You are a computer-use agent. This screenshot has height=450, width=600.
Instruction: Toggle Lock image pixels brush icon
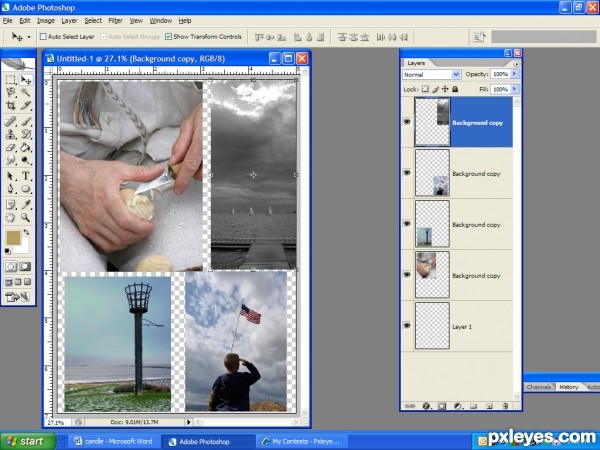point(435,89)
